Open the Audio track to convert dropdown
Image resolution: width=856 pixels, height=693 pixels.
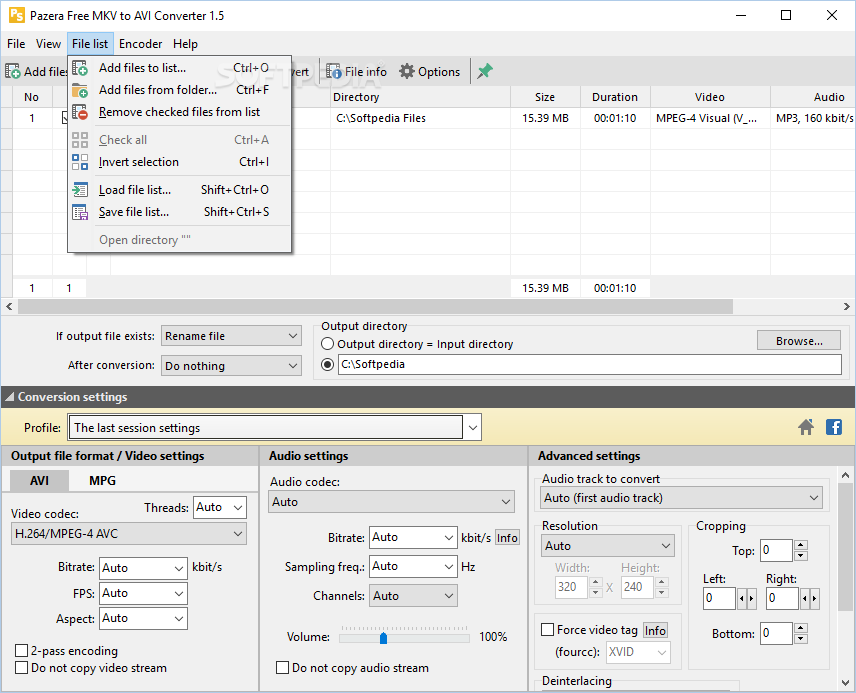[x=682, y=497]
